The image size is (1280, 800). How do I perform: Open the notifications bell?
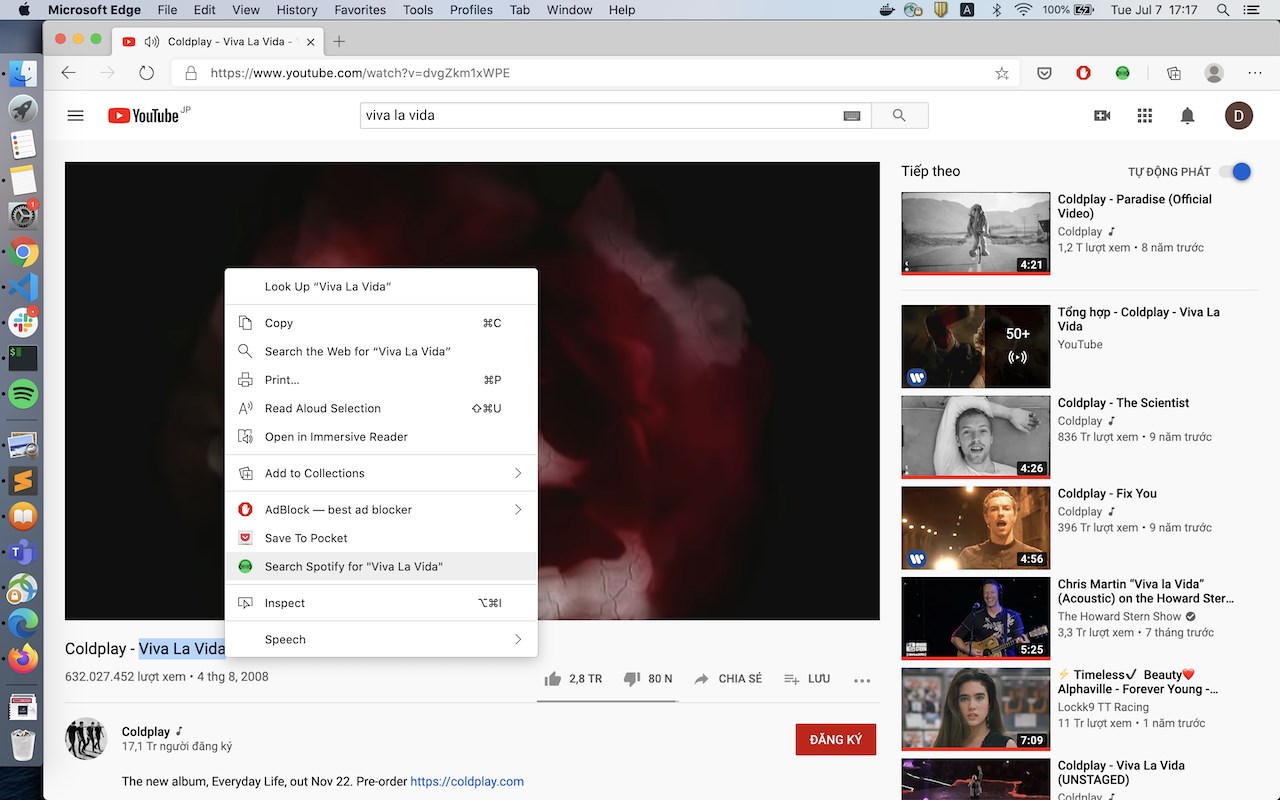[x=1187, y=116]
